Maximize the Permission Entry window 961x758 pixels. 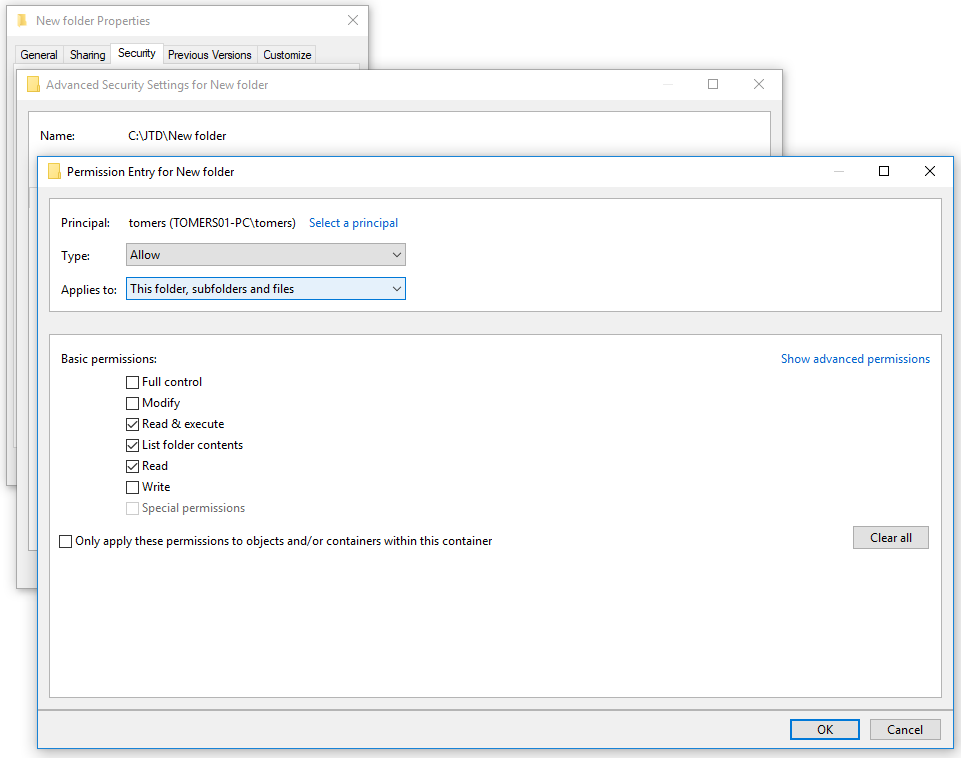coord(884,171)
